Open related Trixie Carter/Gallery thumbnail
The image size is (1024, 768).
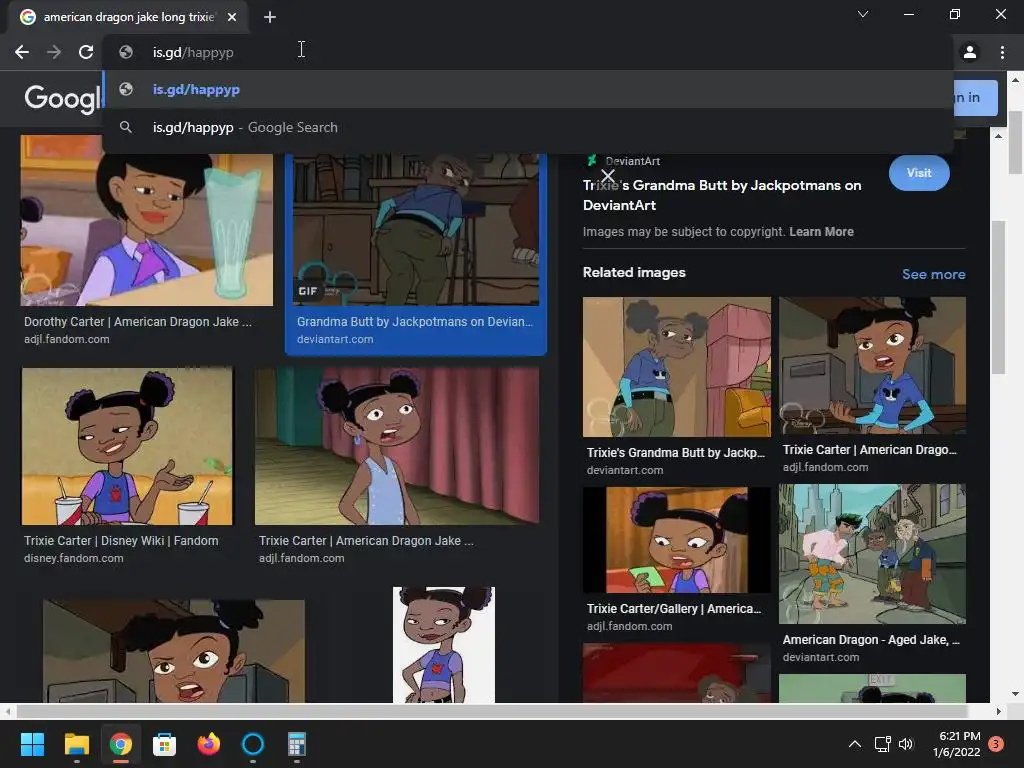(x=677, y=539)
